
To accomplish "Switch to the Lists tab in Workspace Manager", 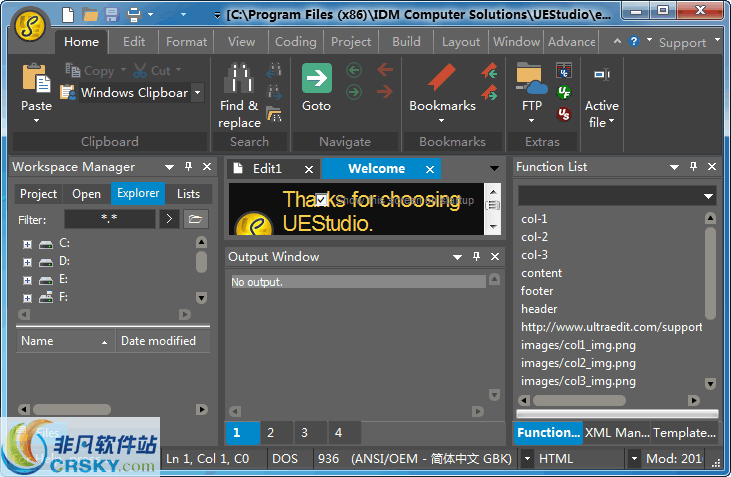I will [x=188, y=194].
